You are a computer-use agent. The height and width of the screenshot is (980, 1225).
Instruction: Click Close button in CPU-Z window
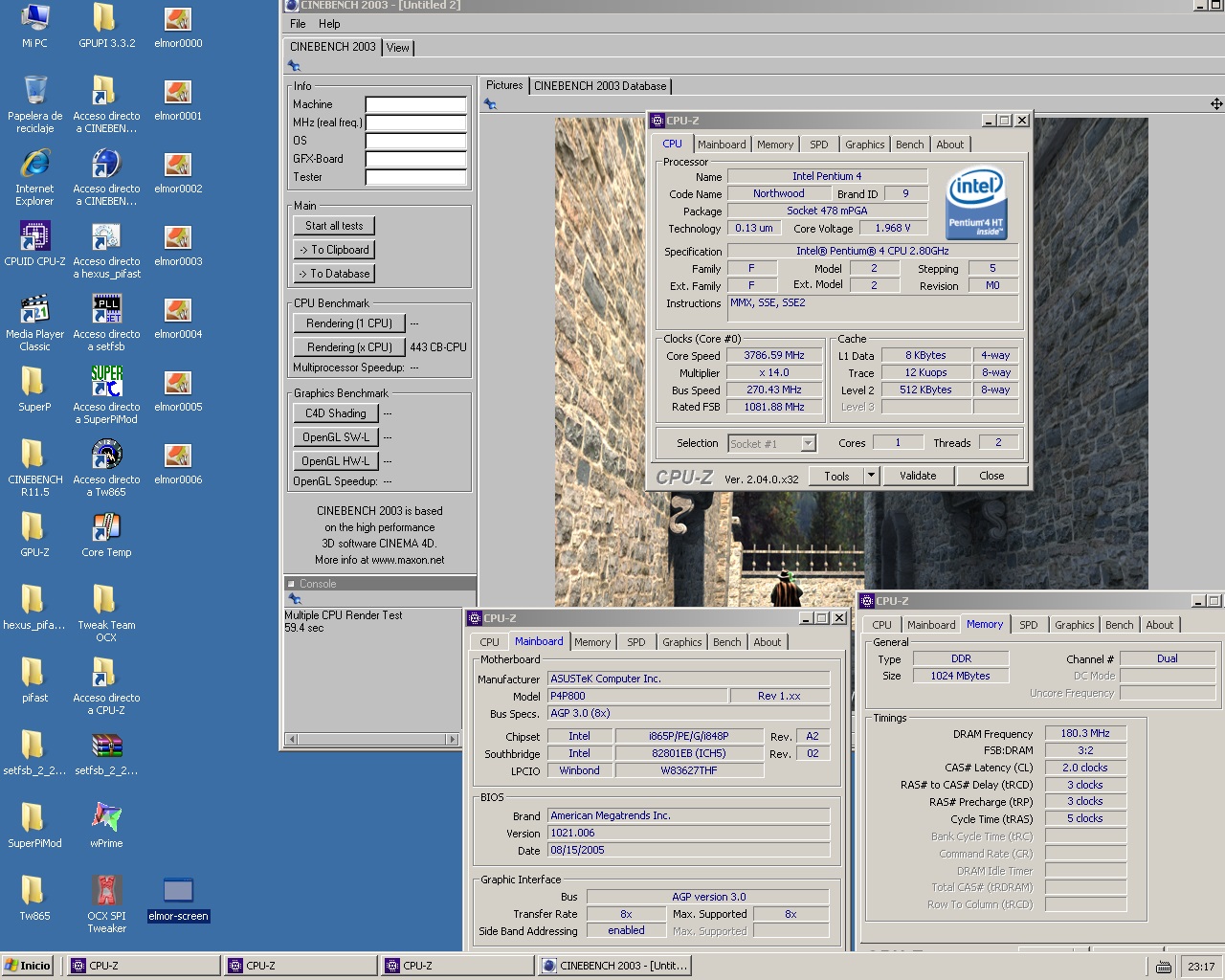(x=991, y=476)
